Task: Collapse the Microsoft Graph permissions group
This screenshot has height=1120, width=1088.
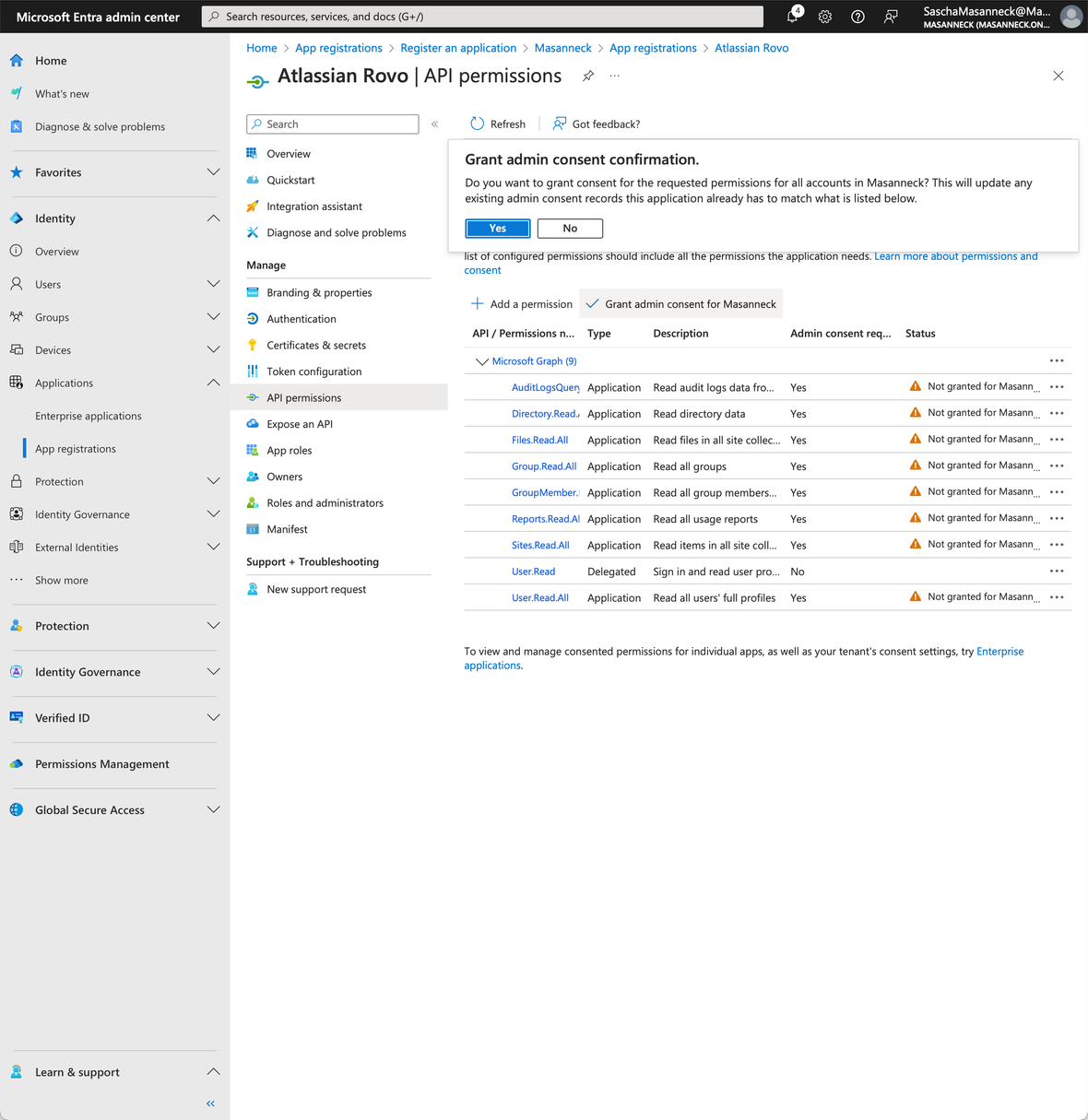Action: point(482,360)
